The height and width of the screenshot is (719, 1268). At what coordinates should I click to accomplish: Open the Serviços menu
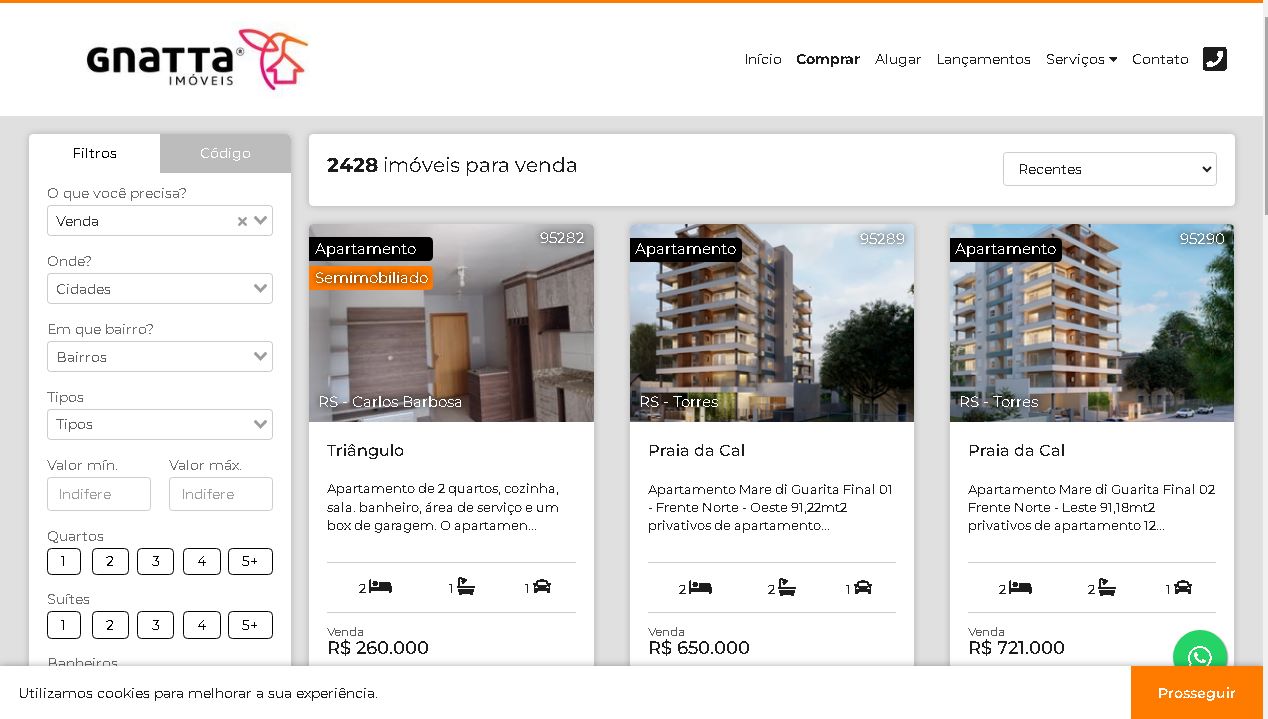1081,59
